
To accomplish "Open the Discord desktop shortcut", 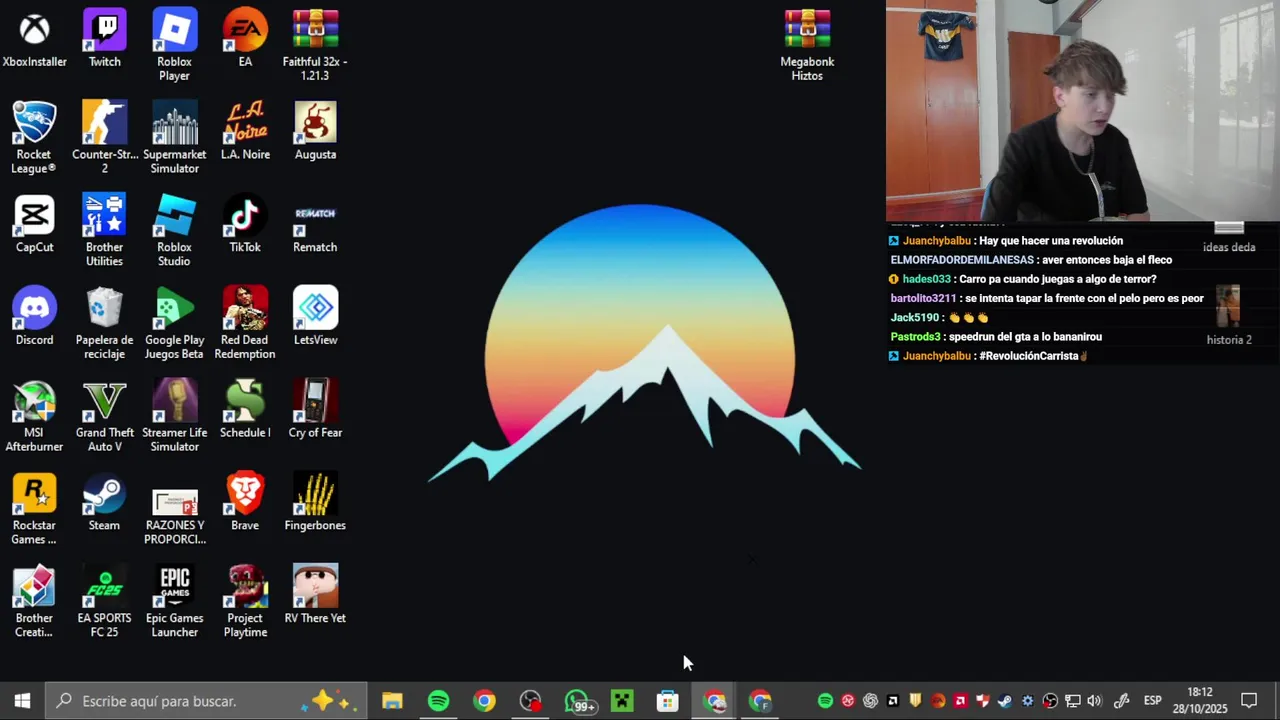I will point(34,317).
